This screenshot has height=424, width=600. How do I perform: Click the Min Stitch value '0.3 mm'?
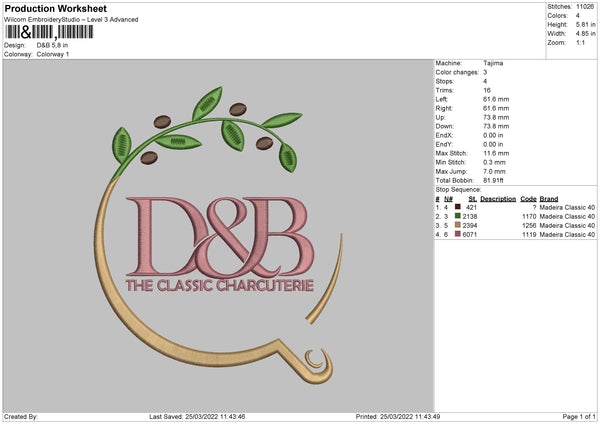[x=494, y=162]
